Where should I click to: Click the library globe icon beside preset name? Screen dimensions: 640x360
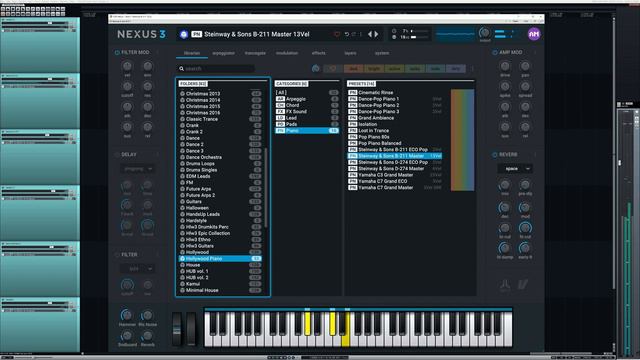coord(184,34)
